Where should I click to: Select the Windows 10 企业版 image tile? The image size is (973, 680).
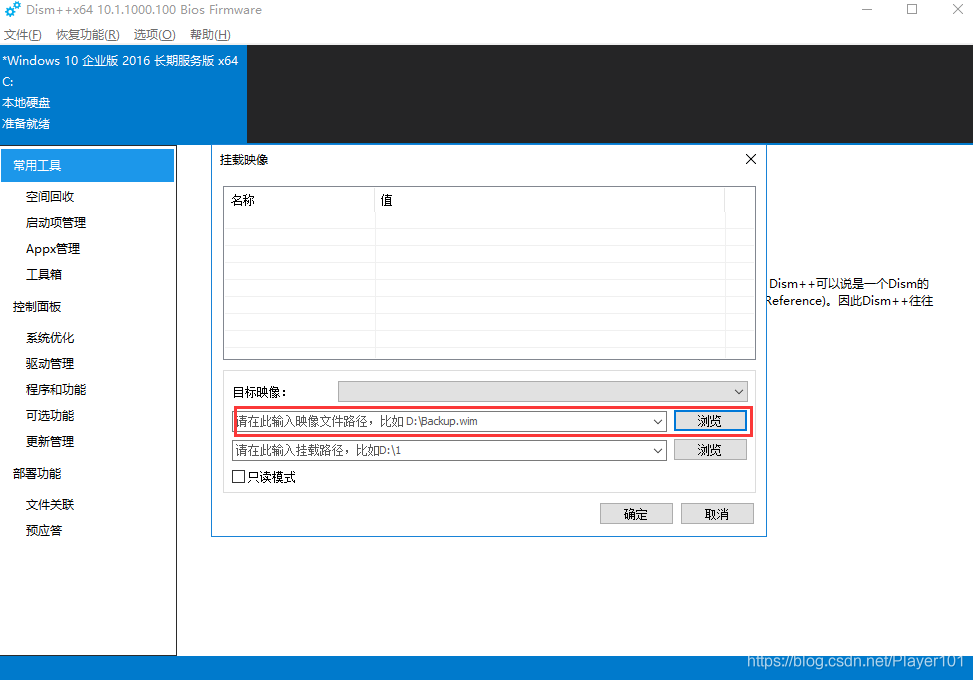coord(122,92)
